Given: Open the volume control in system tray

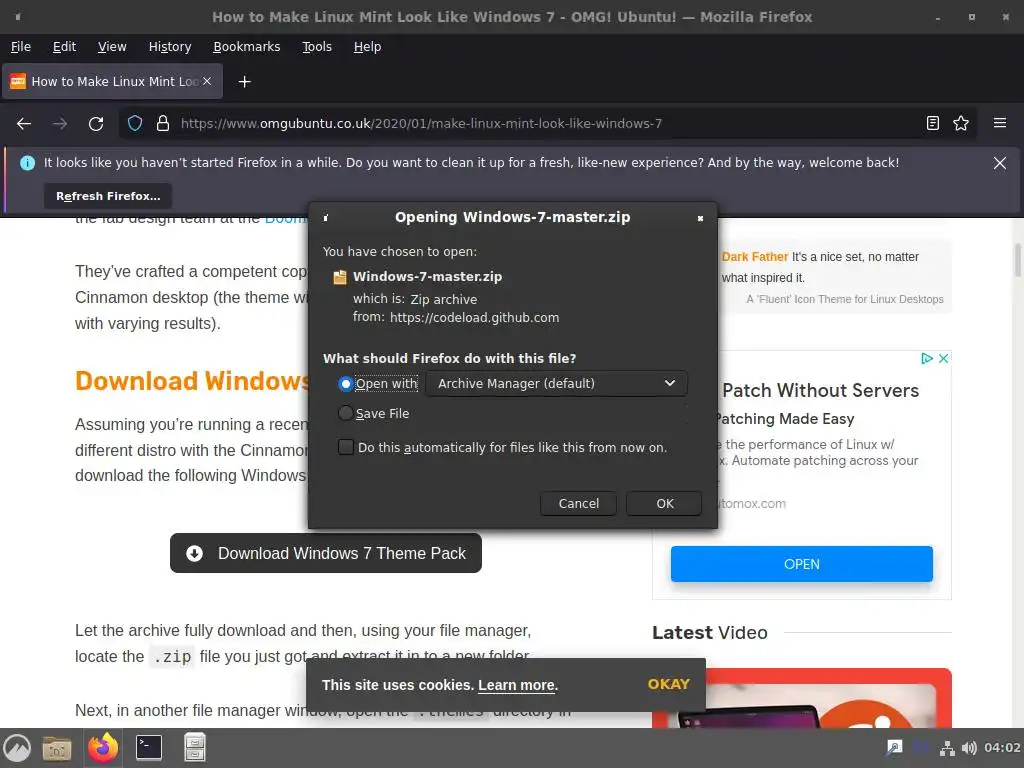Looking at the screenshot, I should [969, 748].
